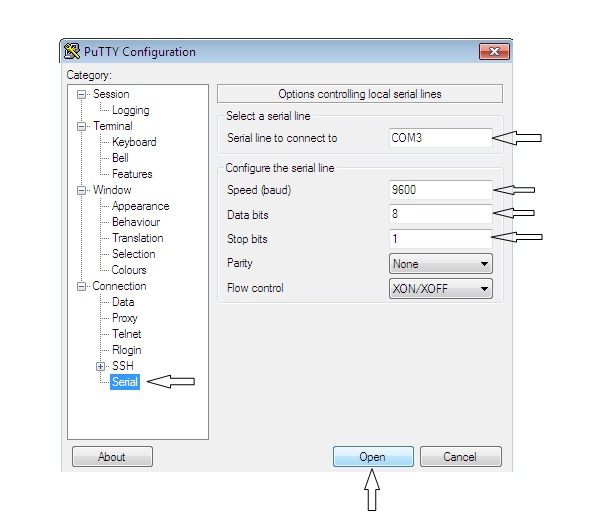
Task: Click the PuTTY icon in the title bar
Action: 71,51
